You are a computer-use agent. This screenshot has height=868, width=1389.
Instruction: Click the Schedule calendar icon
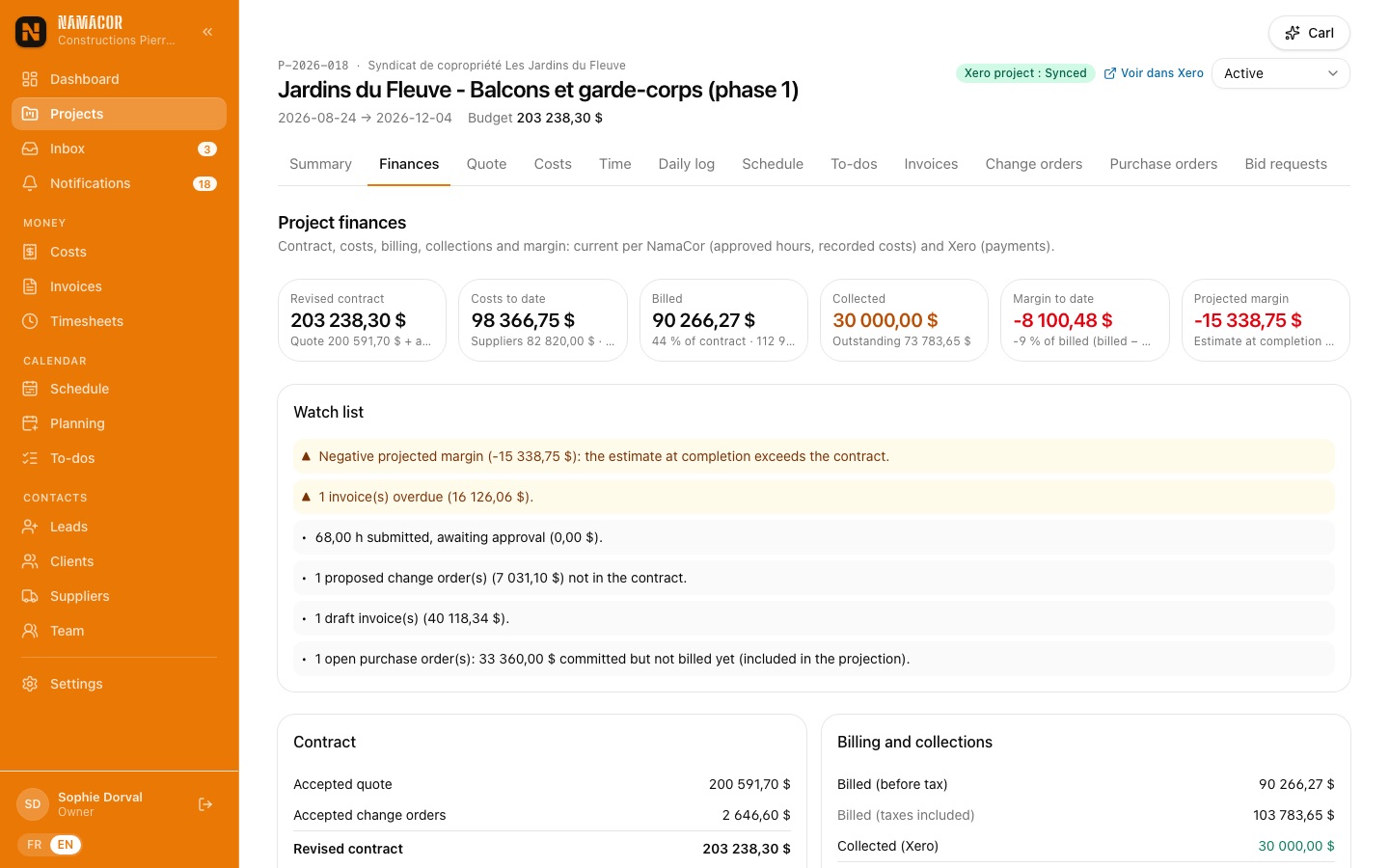(x=30, y=389)
